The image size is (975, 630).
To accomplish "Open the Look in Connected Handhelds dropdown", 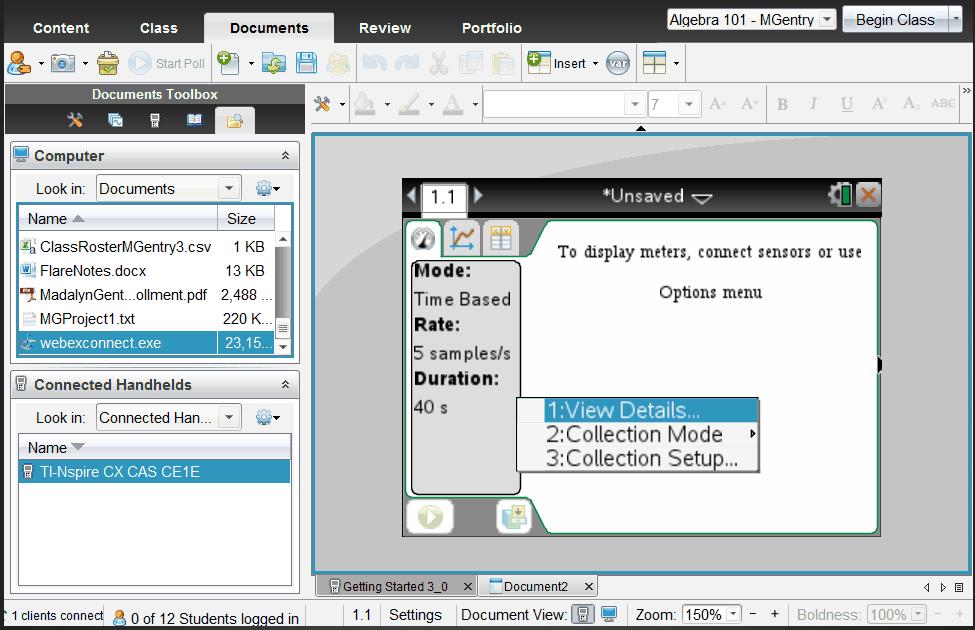I will coord(229,417).
